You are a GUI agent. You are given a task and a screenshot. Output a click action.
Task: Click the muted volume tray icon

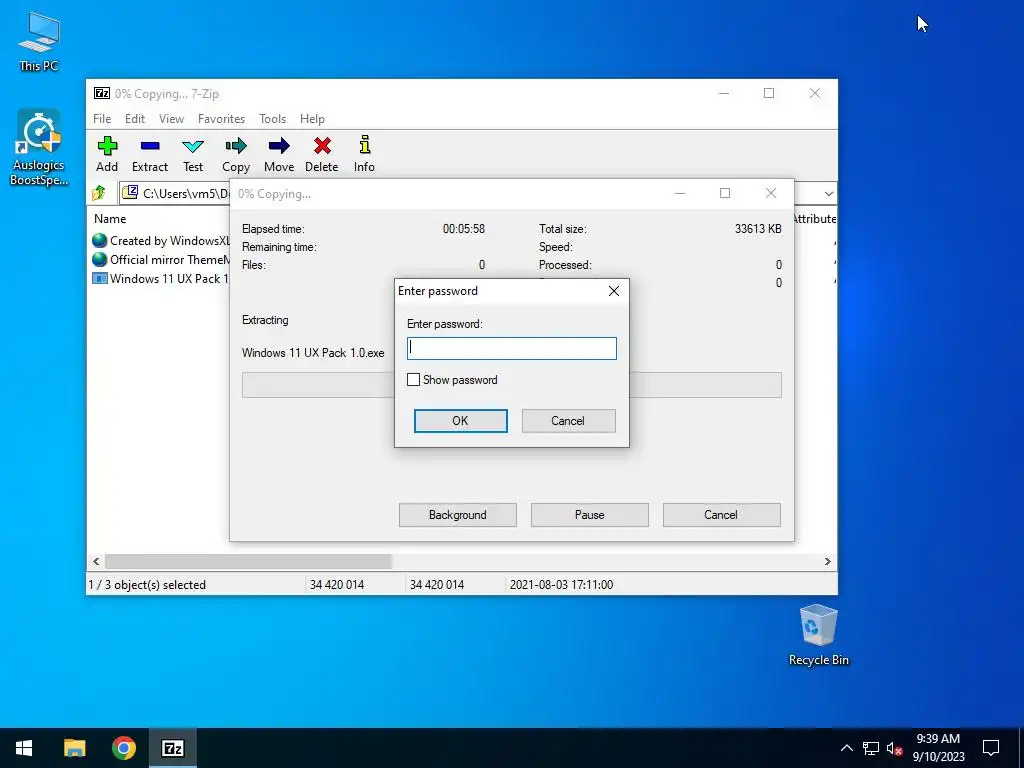tap(894, 748)
